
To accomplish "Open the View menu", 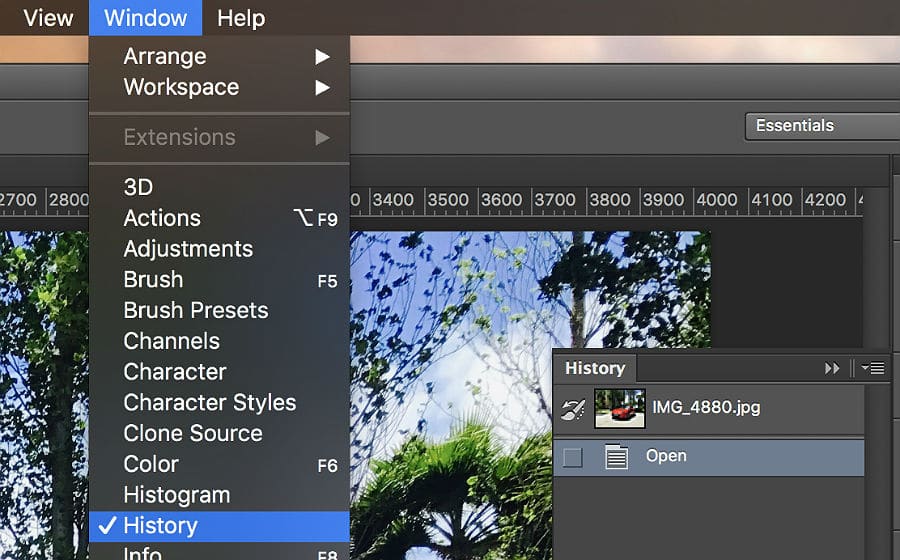I will pyautogui.click(x=48, y=18).
